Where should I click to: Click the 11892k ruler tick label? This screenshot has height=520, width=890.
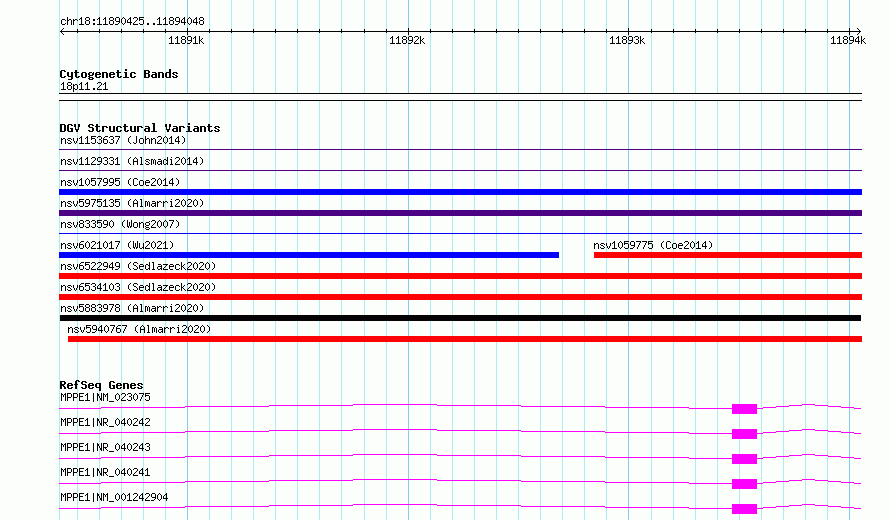tap(407, 40)
